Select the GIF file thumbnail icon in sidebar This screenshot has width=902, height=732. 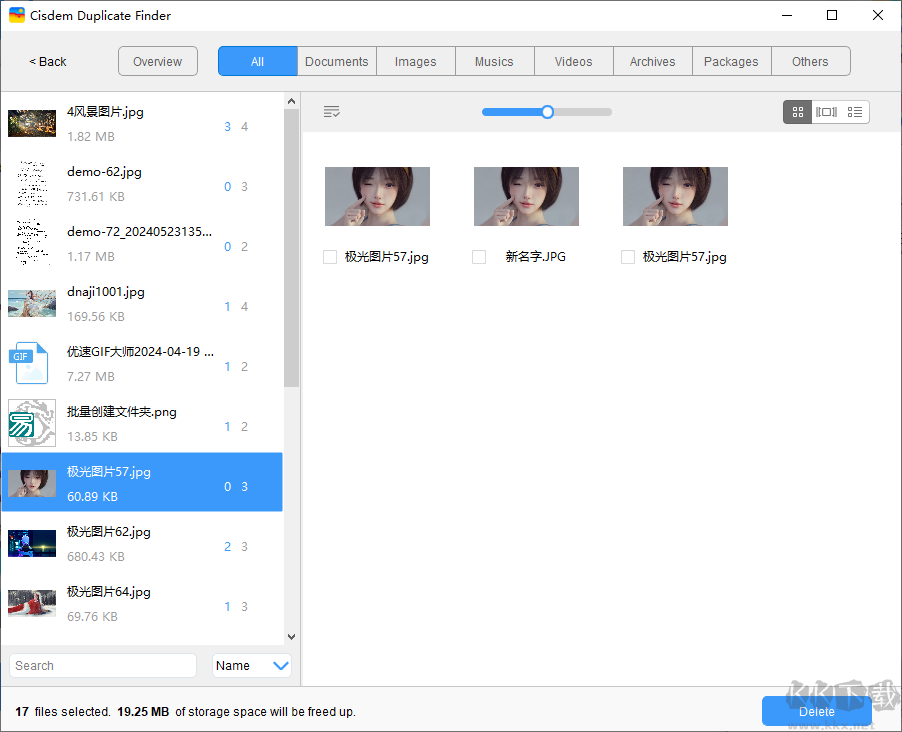[x=31, y=363]
